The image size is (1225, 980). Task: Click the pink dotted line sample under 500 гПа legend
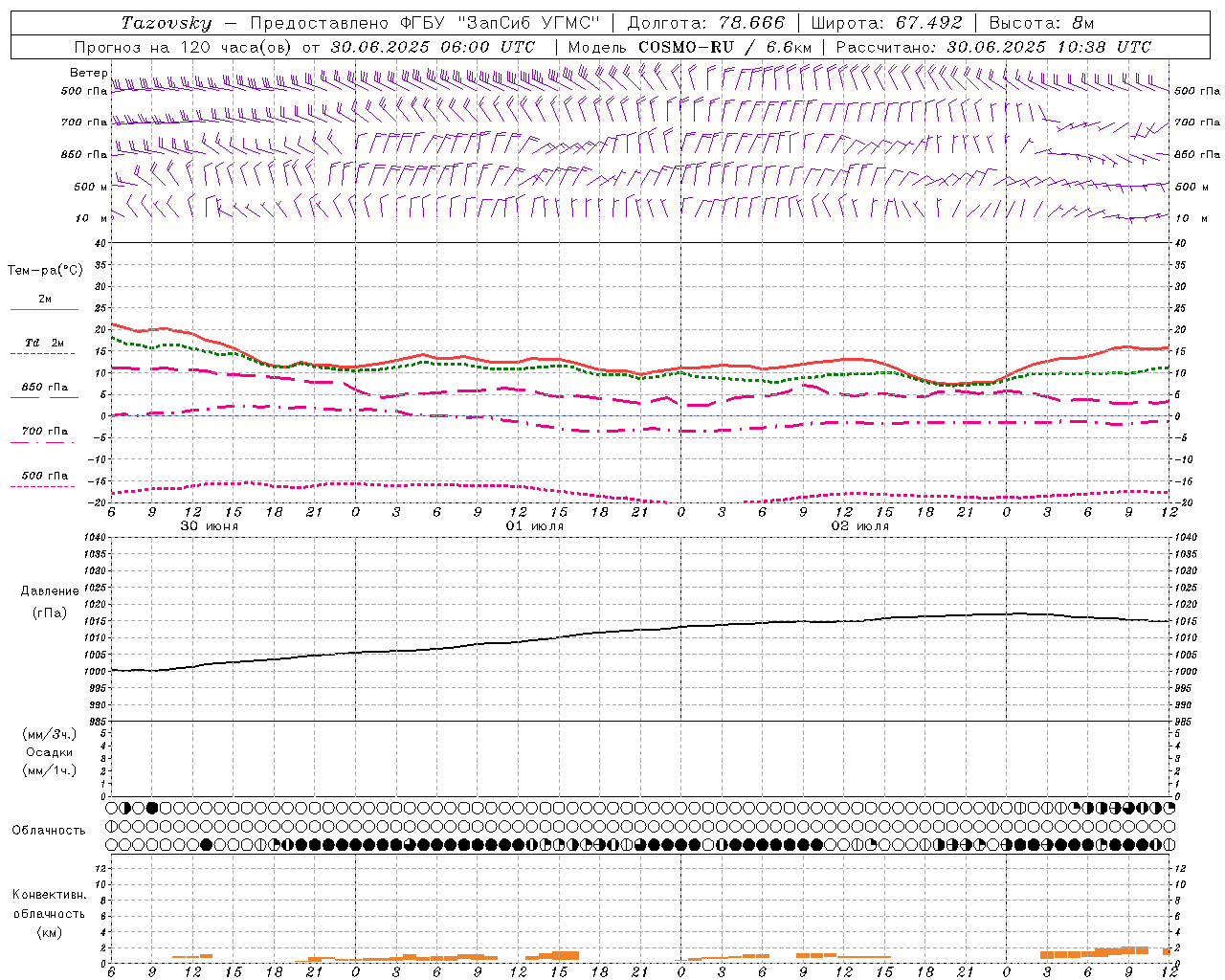point(42,486)
